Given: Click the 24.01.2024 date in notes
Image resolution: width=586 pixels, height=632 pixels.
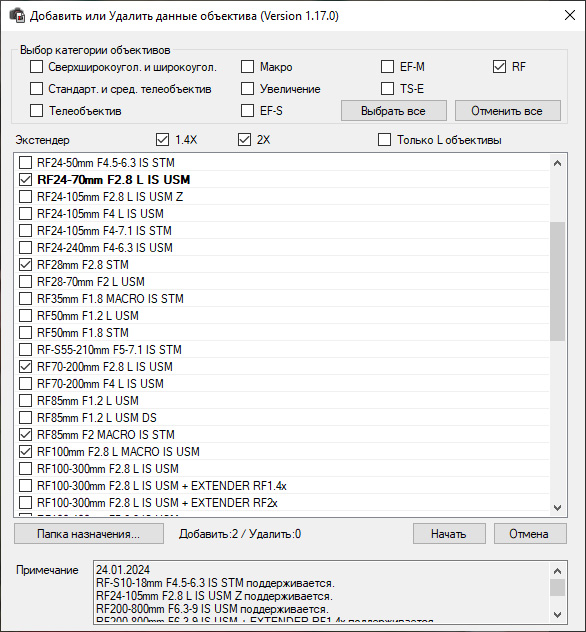Looking at the screenshot, I should pos(123,570).
